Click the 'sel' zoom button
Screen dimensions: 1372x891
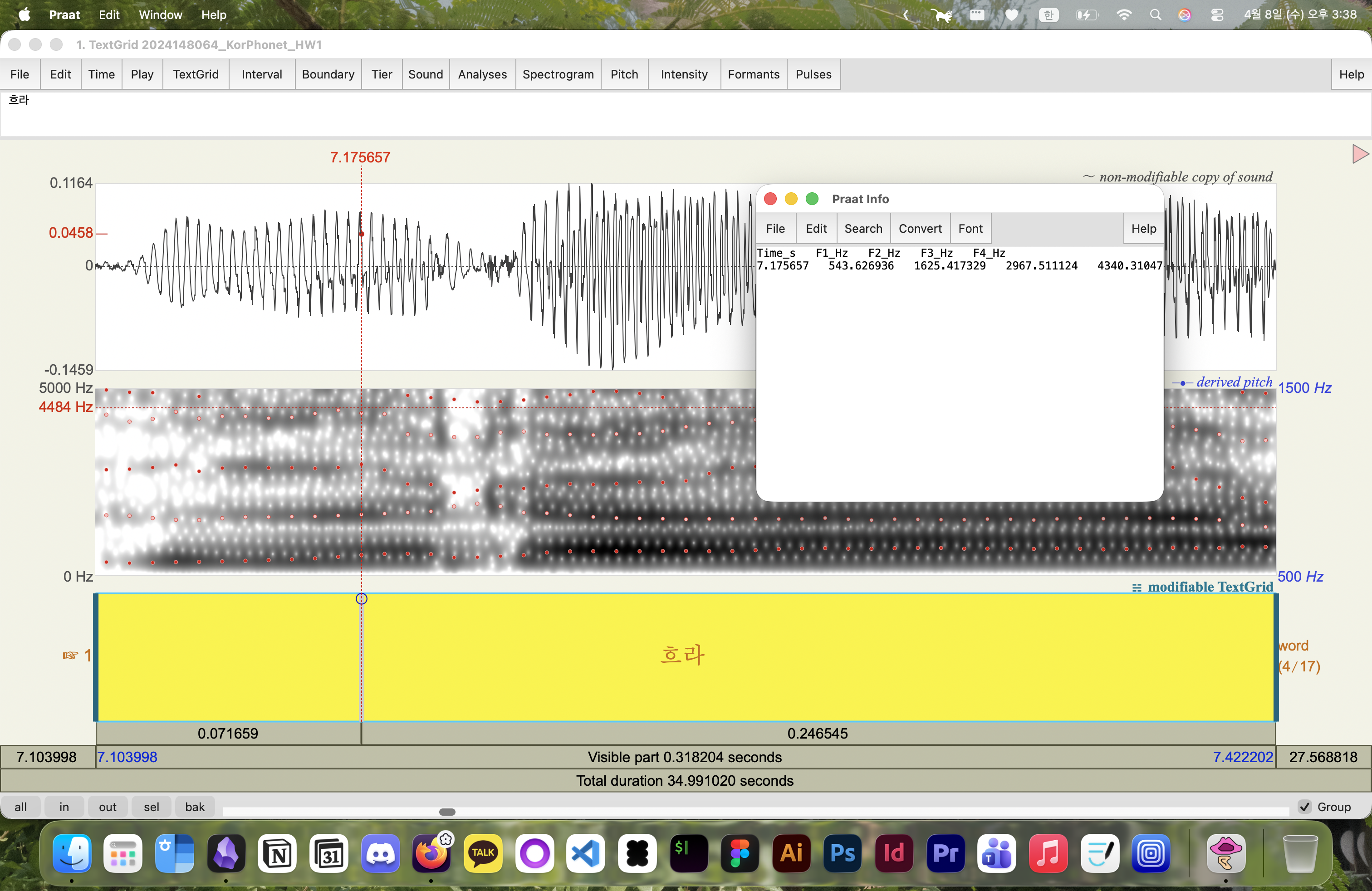click(x=151, y=807)
